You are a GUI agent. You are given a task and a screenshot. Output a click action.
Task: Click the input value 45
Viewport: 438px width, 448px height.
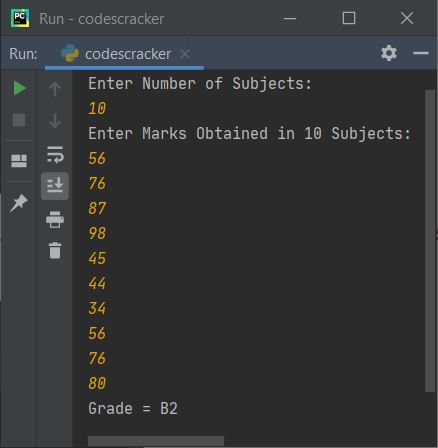click(97, 258)
